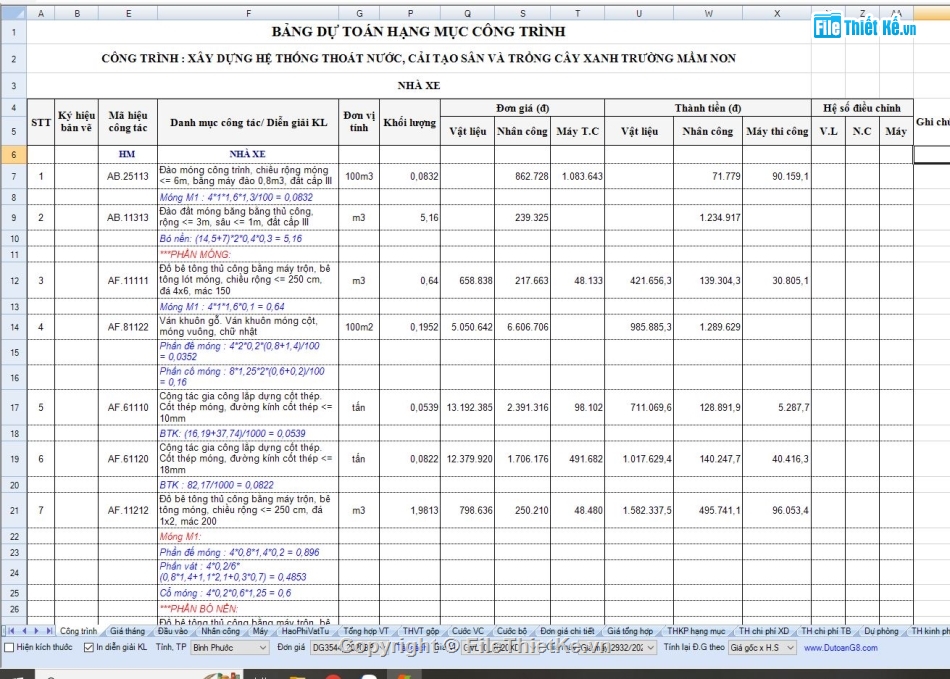Click the material total '1.582.337,5'
The height and width of the screenshot is (679, 950).
639,511
